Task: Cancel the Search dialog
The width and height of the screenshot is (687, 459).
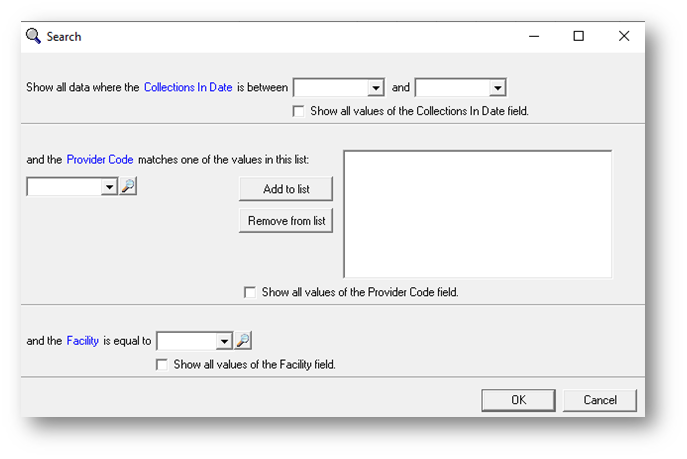Action: tap(599, 400)
